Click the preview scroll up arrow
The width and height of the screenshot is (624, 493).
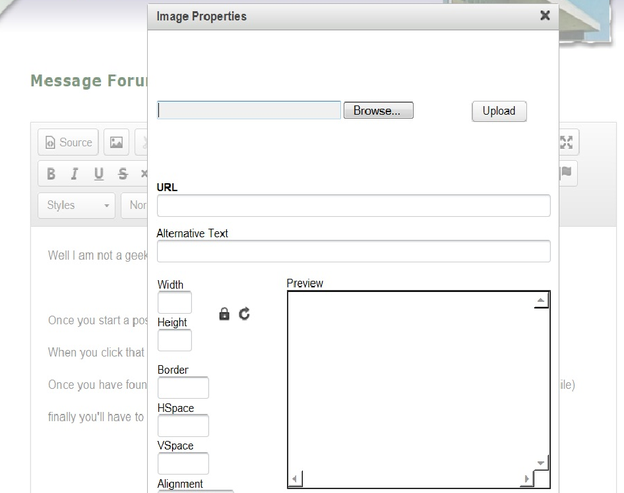pyautogui.click(x=540, y=300)
